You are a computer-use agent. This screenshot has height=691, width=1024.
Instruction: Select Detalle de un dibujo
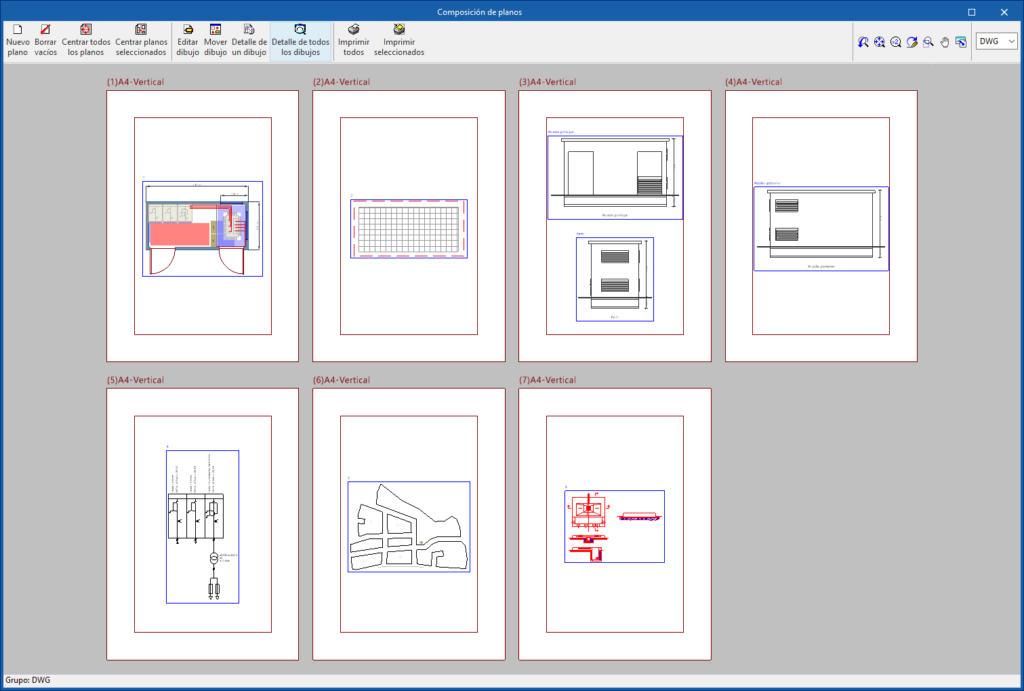[249, 40]
